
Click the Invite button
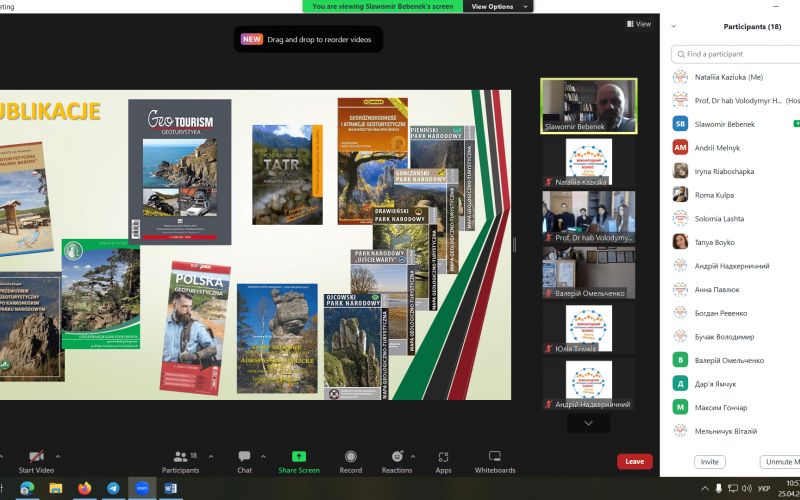(x=709, y=462)
